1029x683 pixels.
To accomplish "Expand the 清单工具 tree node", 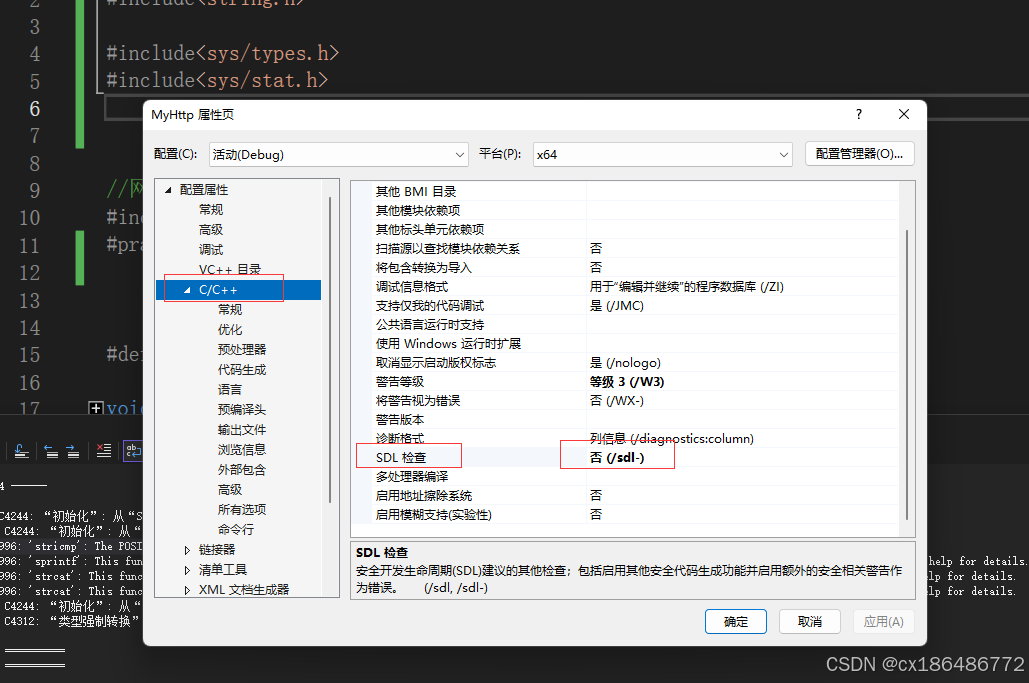I will 186,567.
